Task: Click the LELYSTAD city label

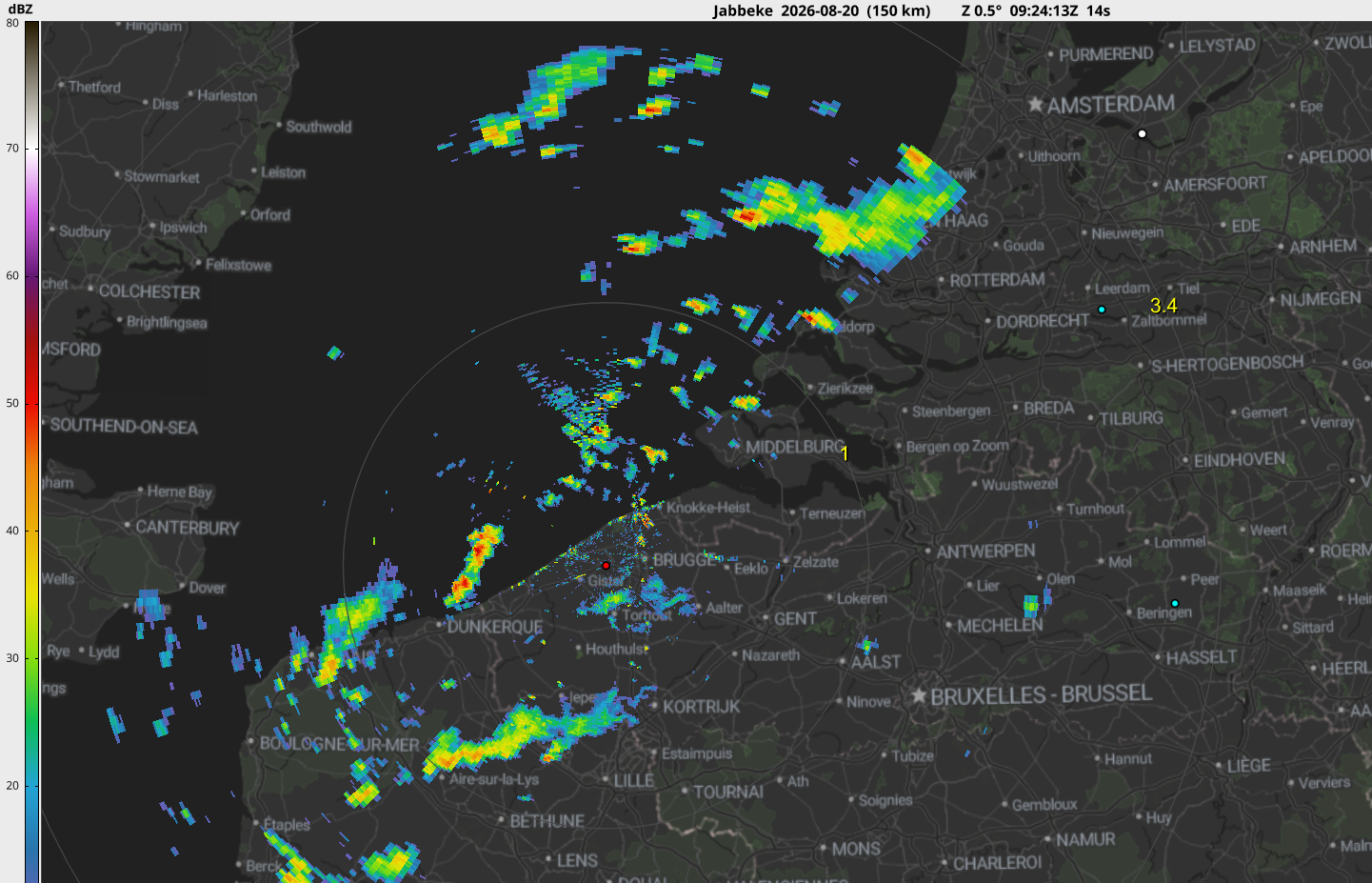Action: tap(1217, 46)
